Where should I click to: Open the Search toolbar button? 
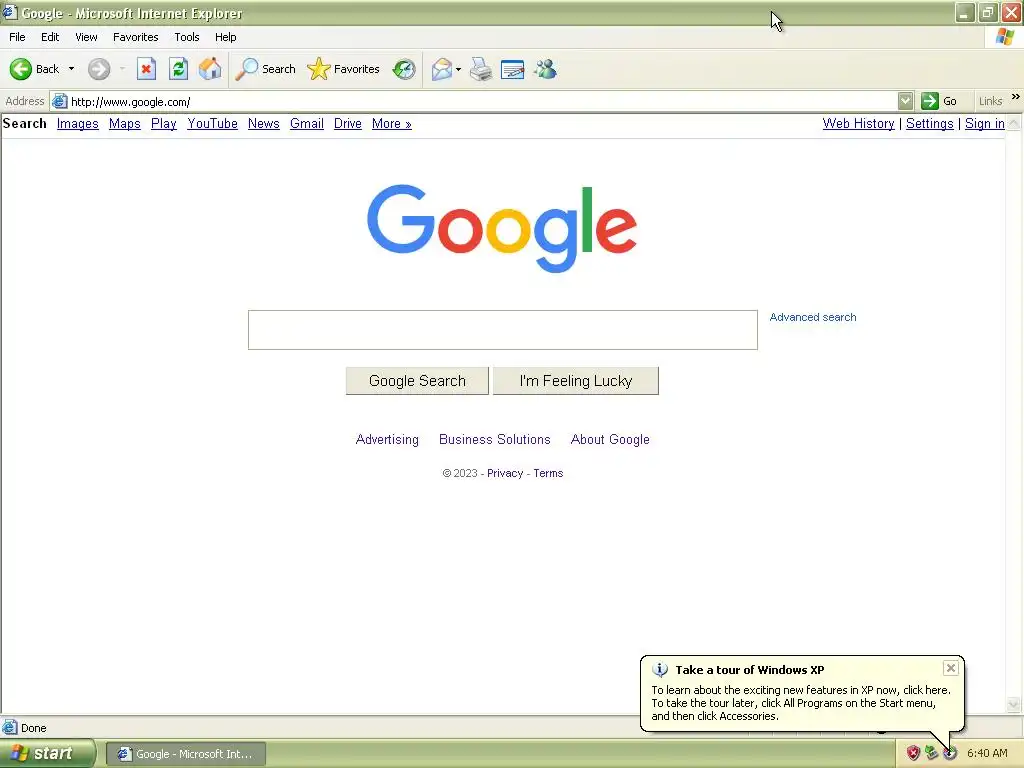click(x=266, y=69)
